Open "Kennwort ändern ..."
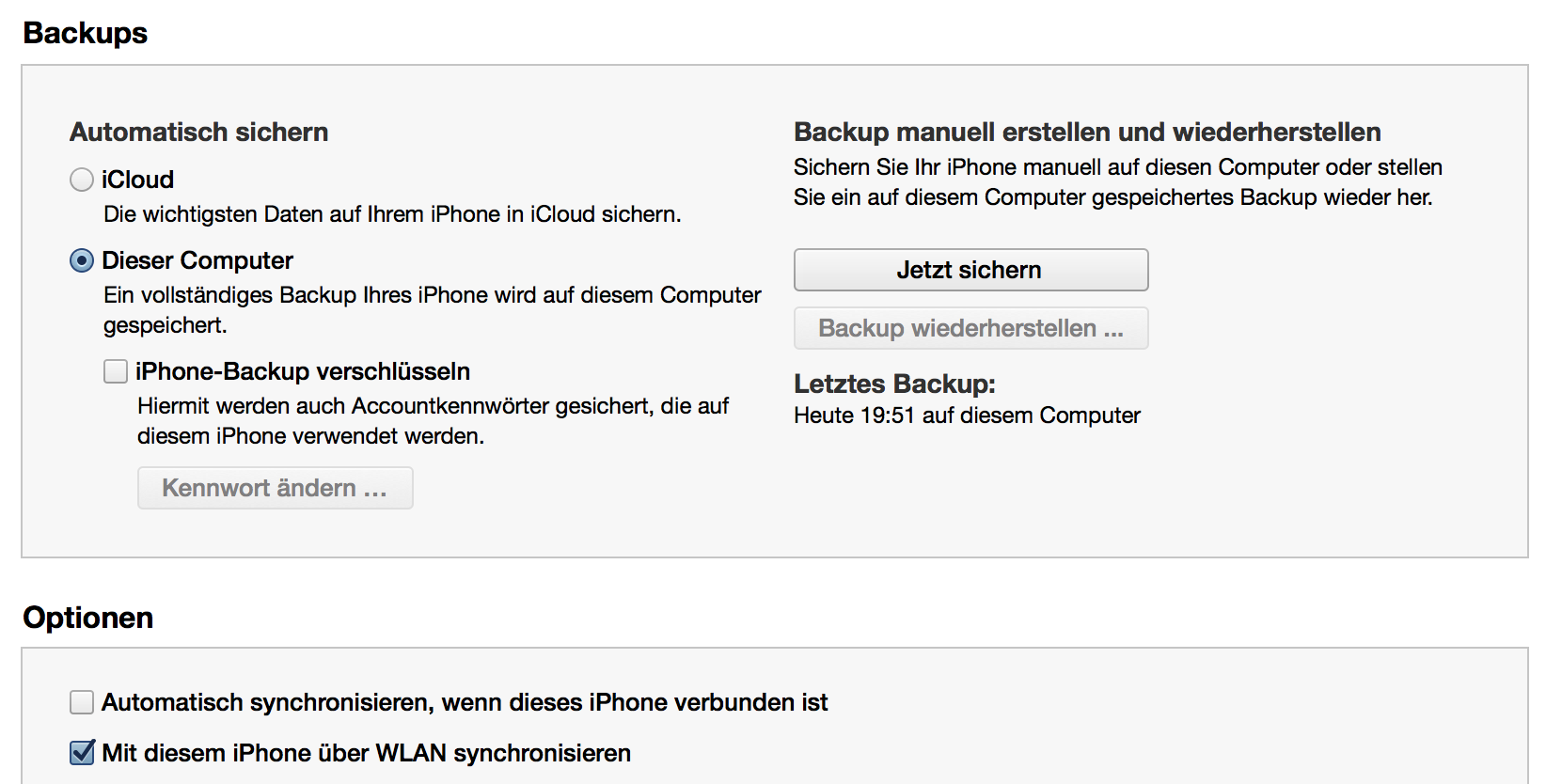This screenshot has height=784, width=1546. [x=275, y=488]
